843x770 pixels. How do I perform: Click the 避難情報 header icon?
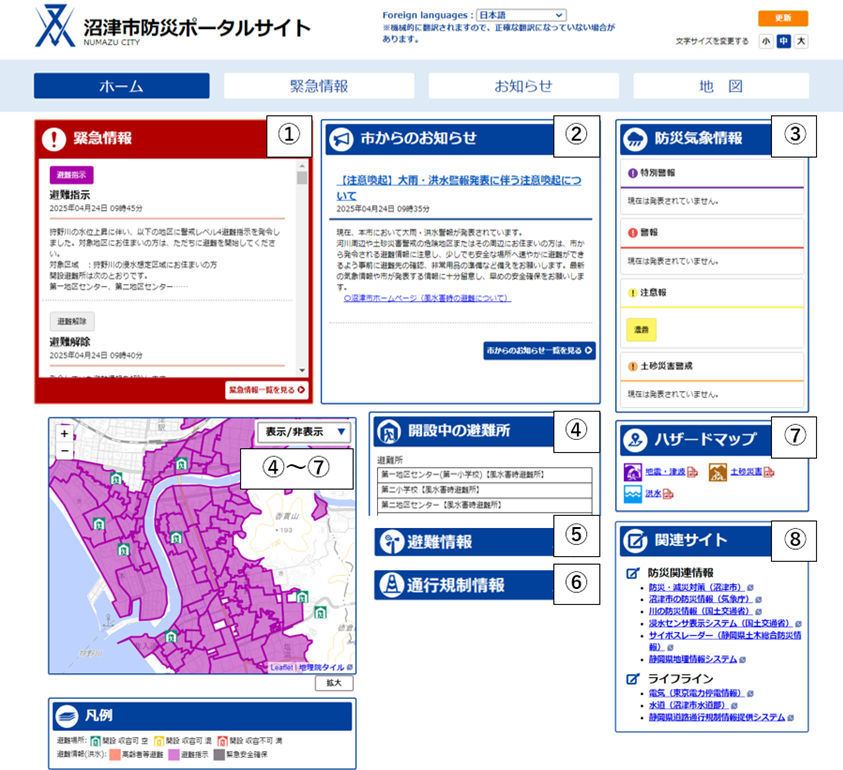point(391,542)
